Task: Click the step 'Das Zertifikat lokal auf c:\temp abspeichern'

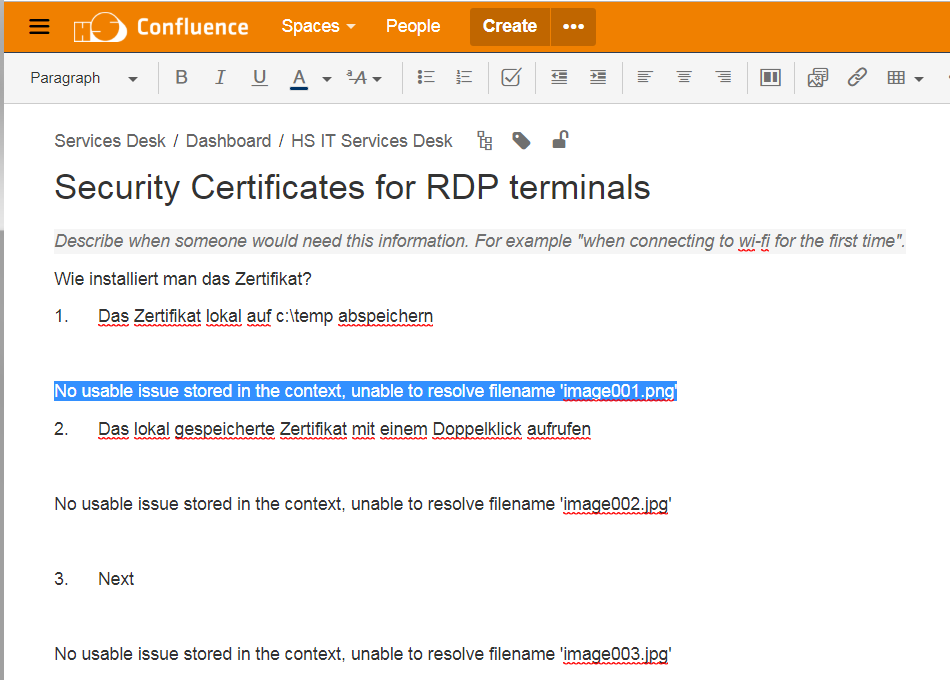Action: 265,316
